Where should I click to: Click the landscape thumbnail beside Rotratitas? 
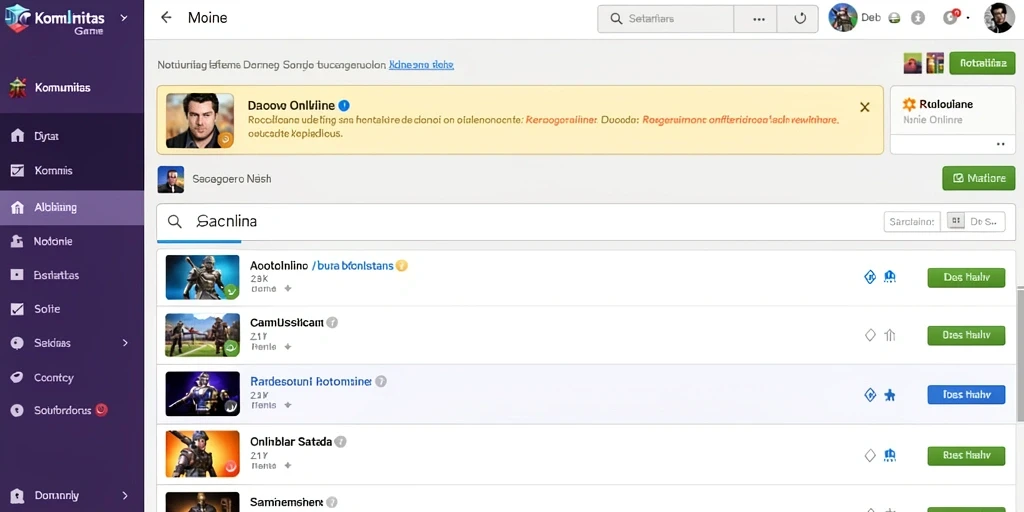tap(912, 63)
